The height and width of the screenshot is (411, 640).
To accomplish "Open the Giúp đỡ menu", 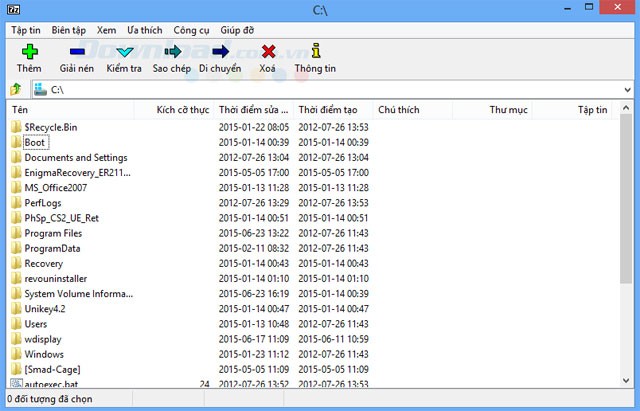I will point(237,30).
